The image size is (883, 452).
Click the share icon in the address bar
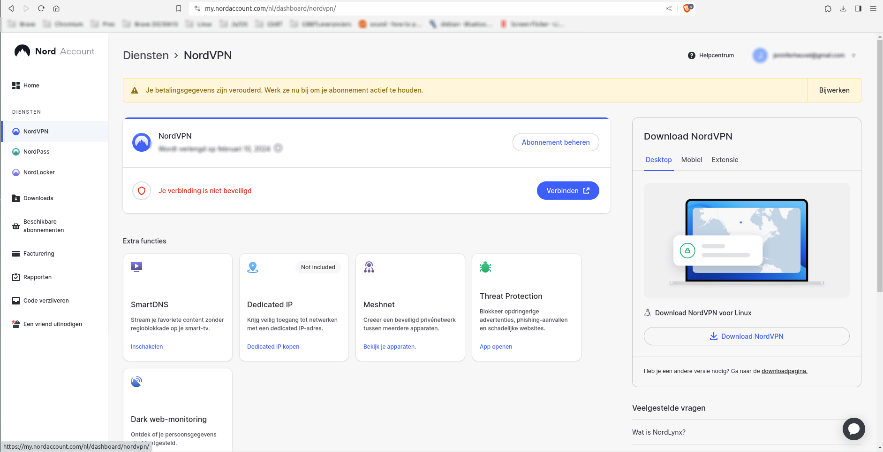pos(669,8)
